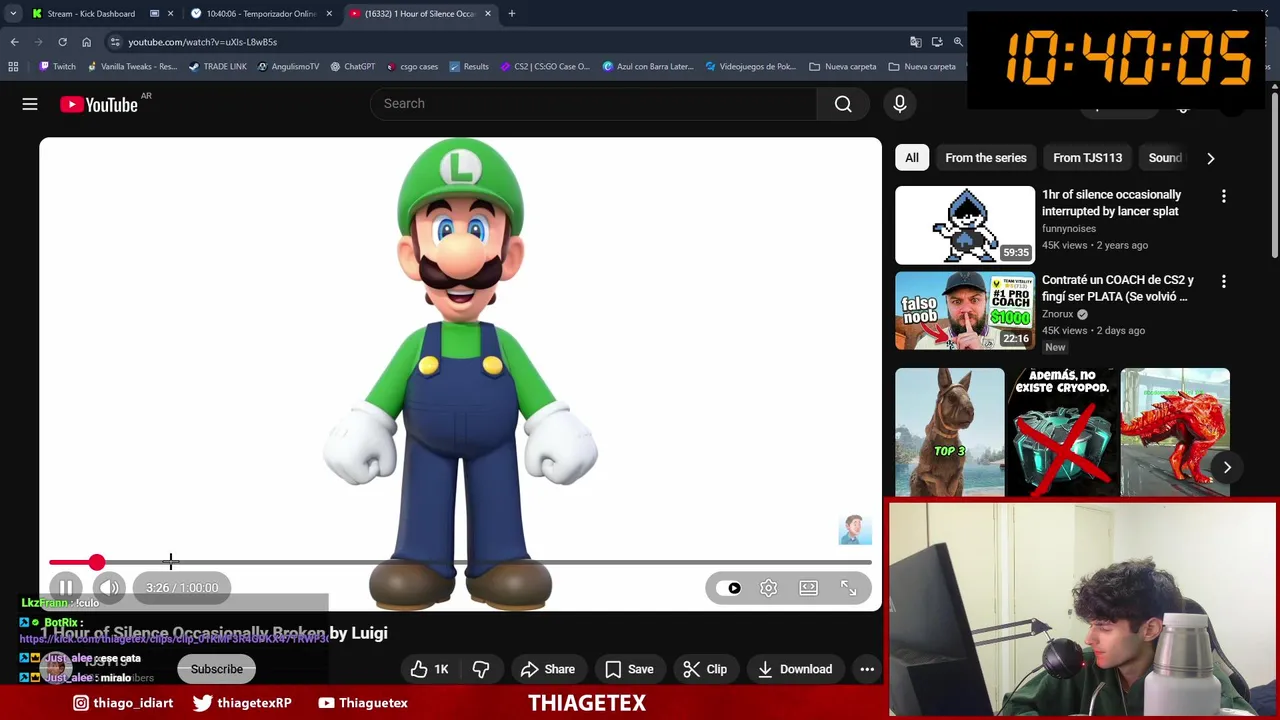Open lancer splat video thumbnail

click(965, 225)
